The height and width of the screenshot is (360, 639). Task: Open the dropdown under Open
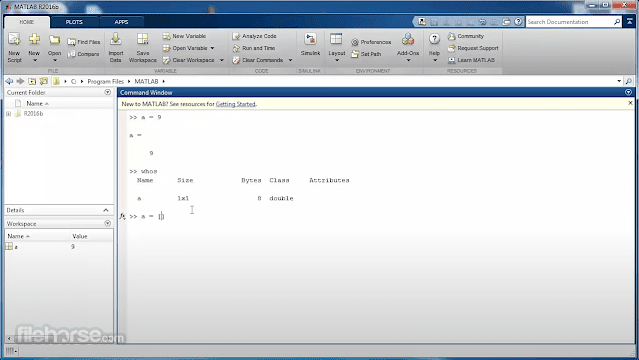click(55, 60)
